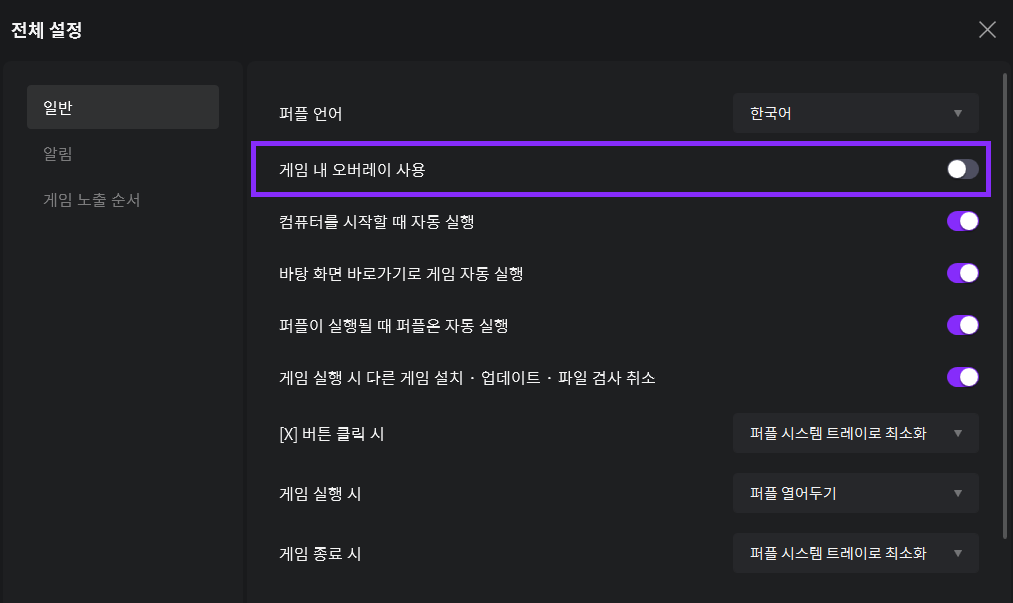
Task: Open the 게임 종료 시 dropdown
Action: point(855,552)
